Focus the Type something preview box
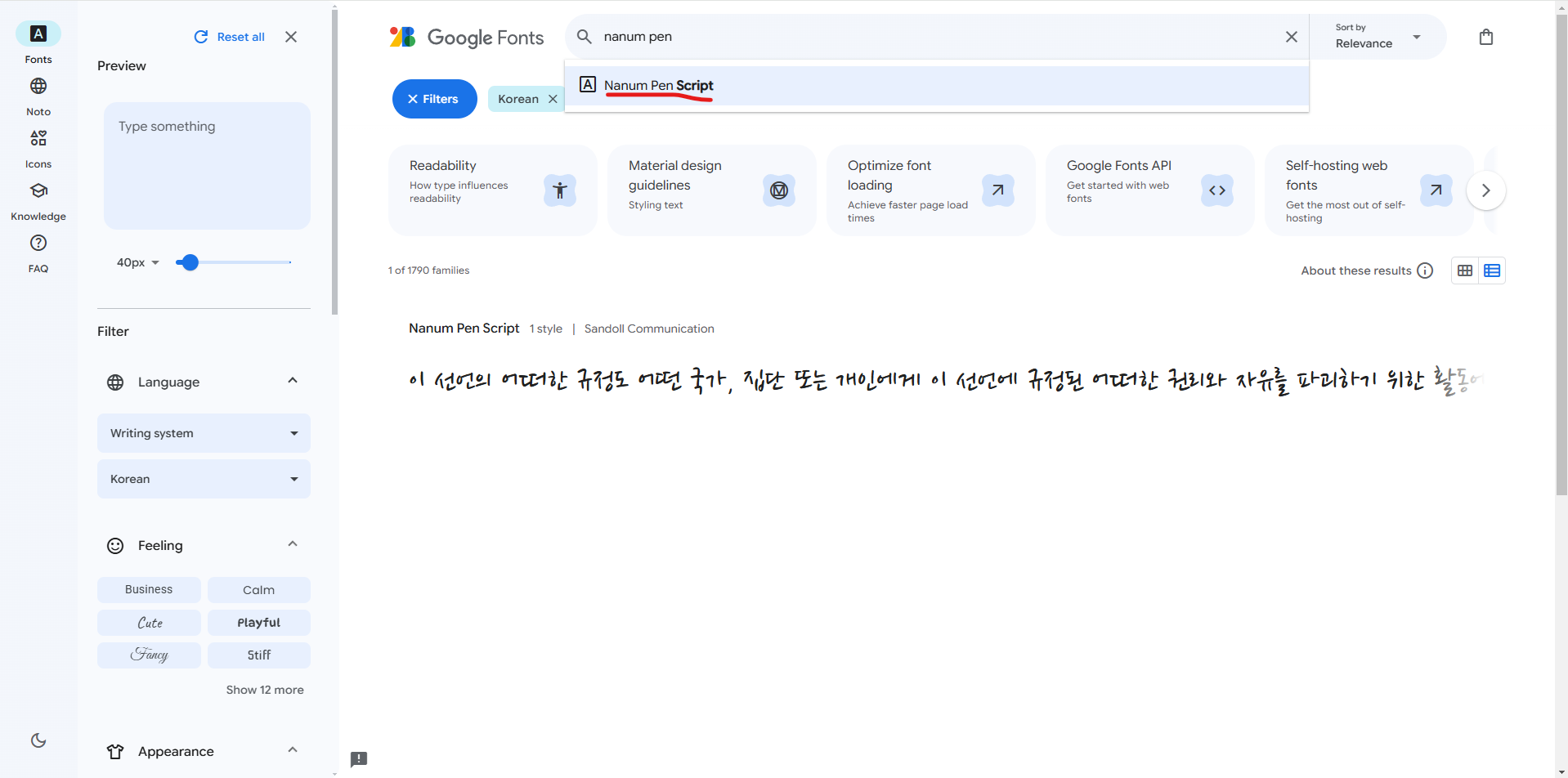The width and height of the screenshot is (1568, 778). tap(207, 166)
